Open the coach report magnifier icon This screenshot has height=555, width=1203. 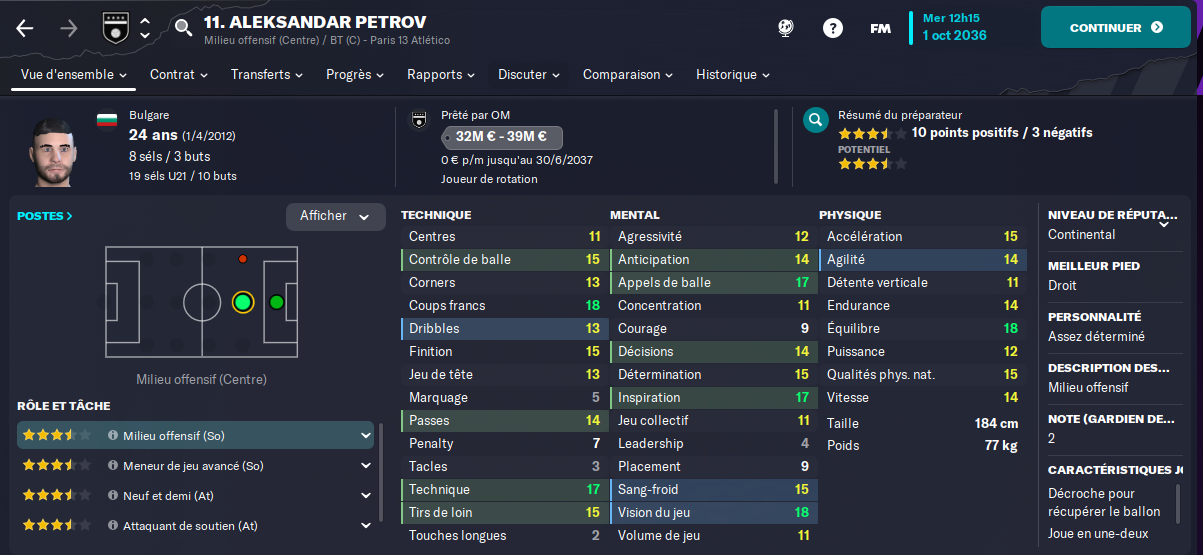click(816, 121)
